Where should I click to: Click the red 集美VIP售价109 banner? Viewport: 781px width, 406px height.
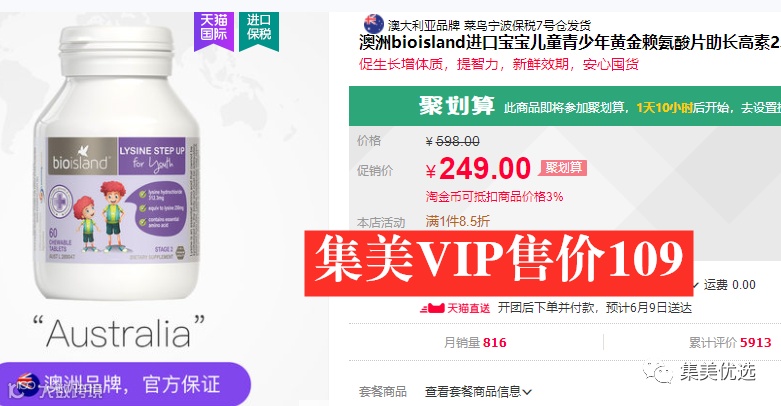[x=499, y=264]
